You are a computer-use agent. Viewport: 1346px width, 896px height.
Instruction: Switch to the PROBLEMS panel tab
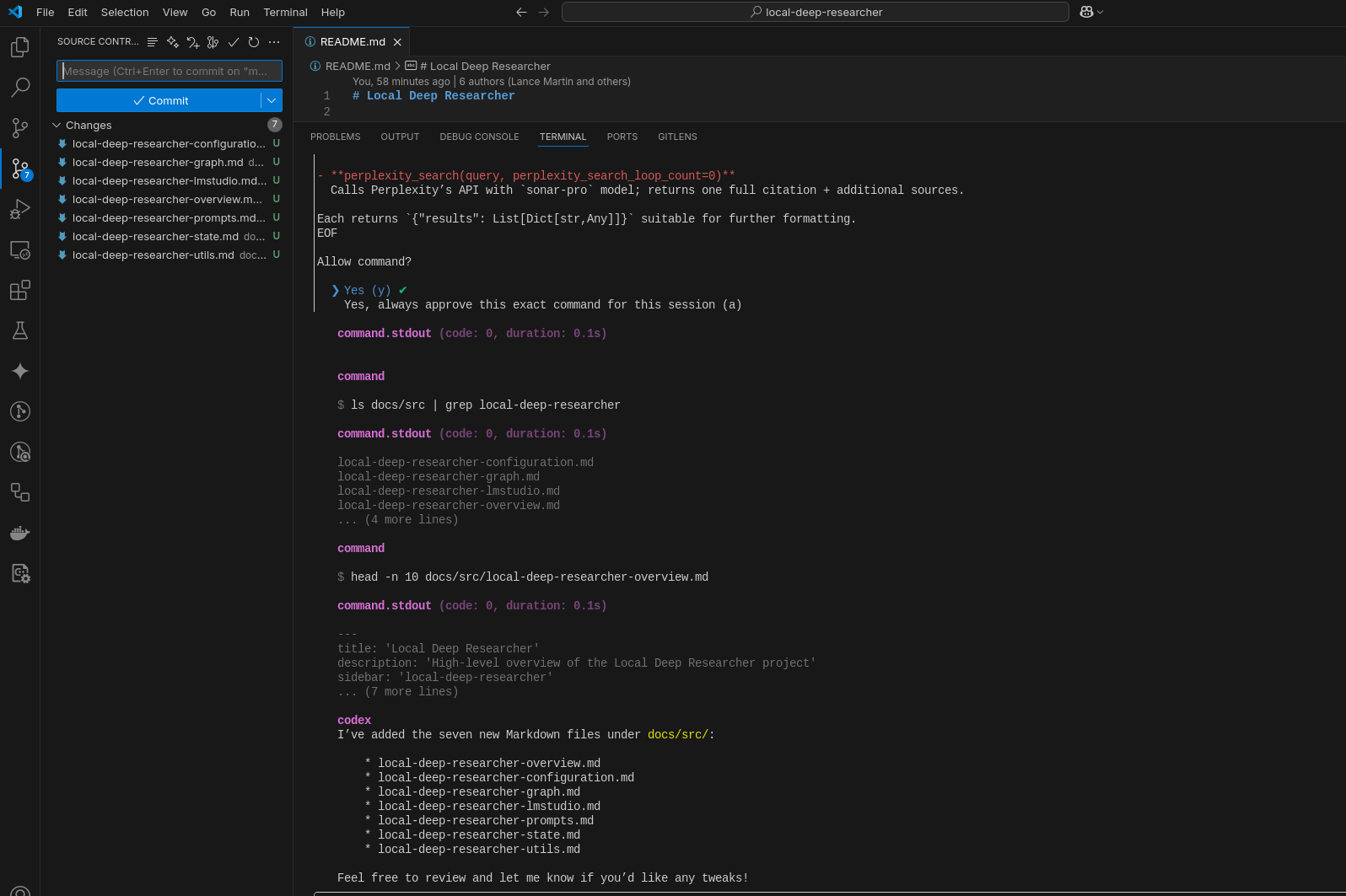[335, 137]
